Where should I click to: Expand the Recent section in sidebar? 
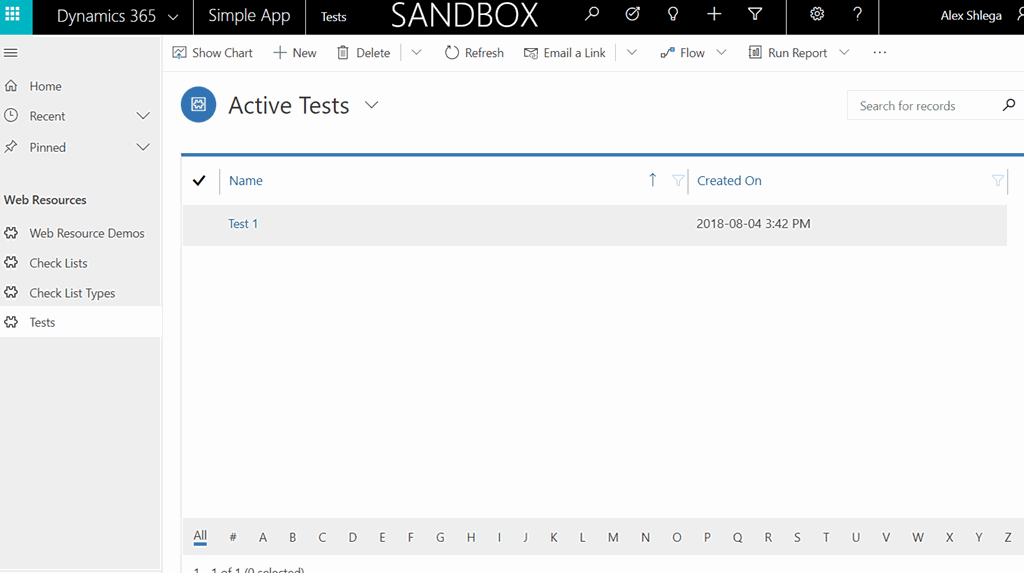(143, 116)
